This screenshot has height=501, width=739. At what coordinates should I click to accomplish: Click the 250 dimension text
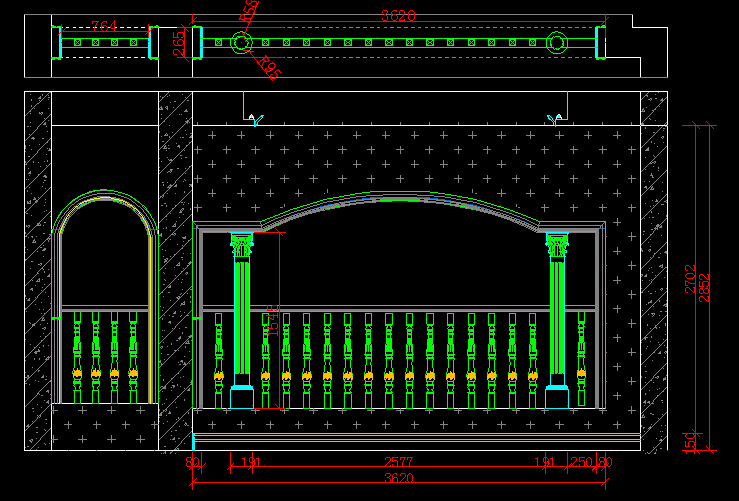(x=581, y=462)
